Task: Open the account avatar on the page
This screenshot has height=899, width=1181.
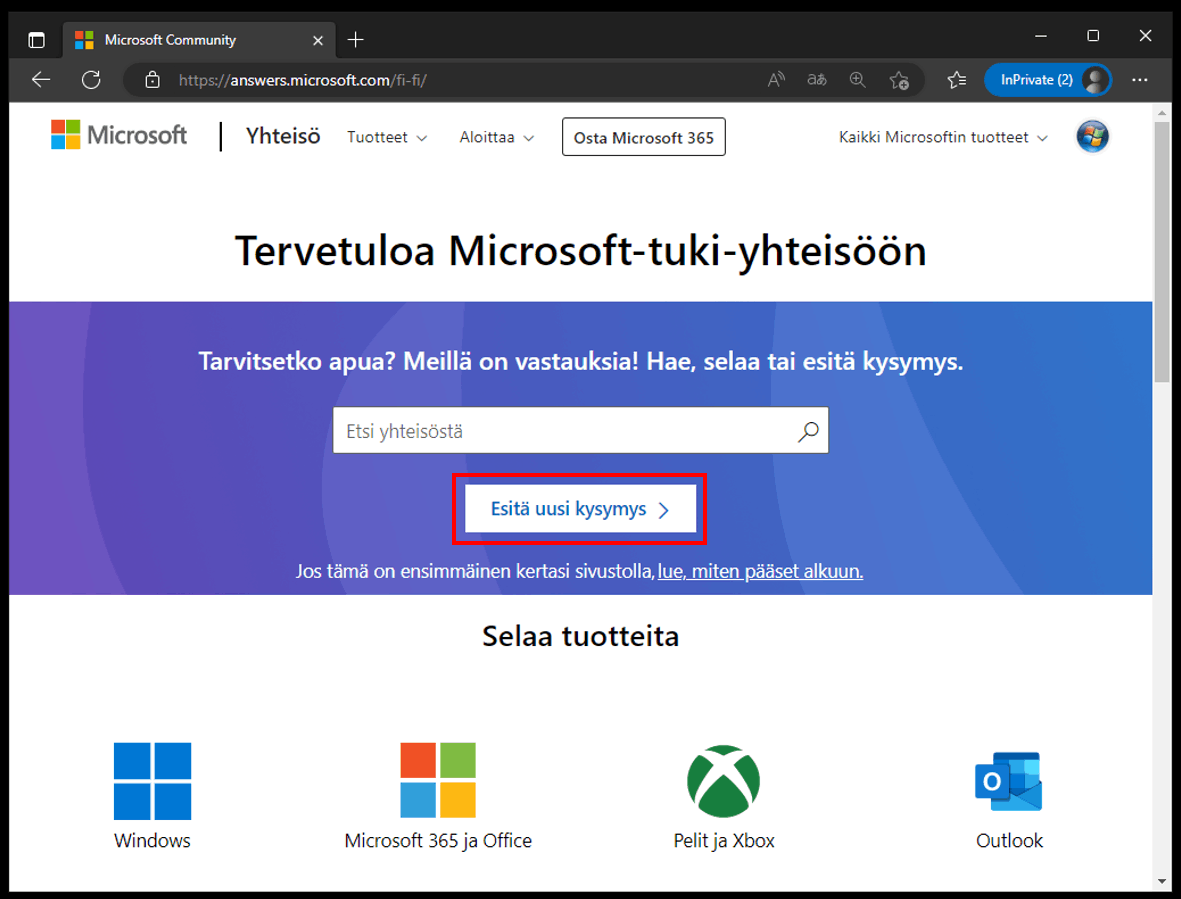Action: click(x=1092, y=137)
